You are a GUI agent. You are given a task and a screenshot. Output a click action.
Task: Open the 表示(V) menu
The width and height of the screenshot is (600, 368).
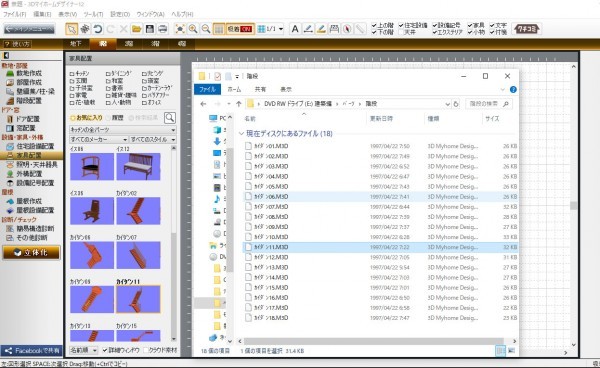(x=67, y=14)
